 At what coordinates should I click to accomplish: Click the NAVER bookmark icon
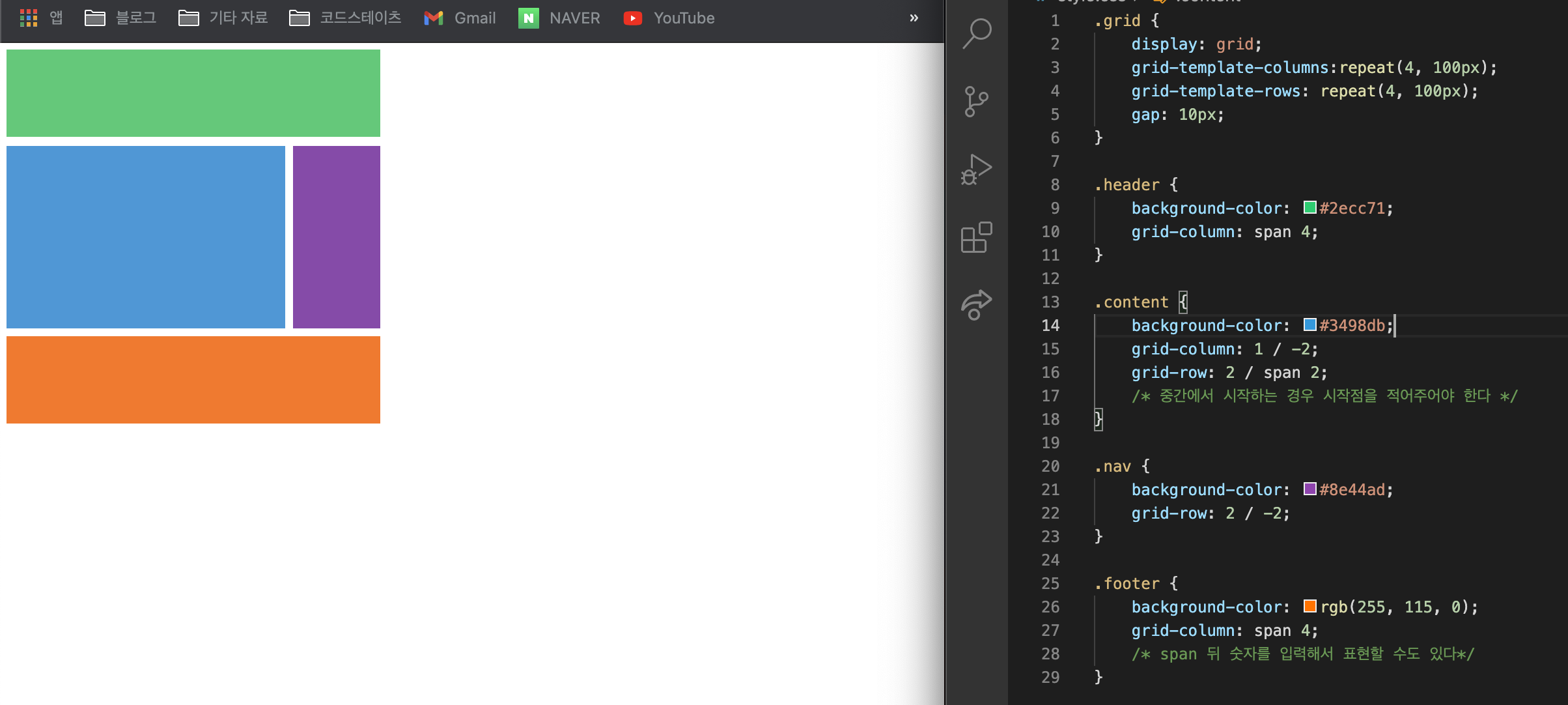[x=528, y=18]
